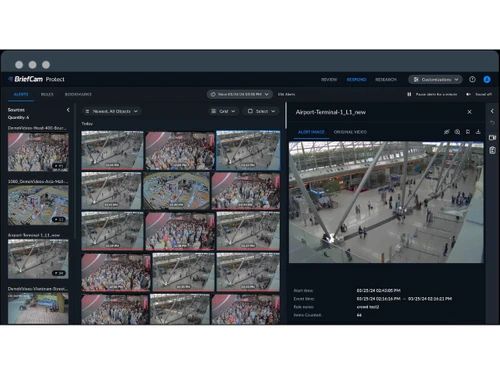Download the alert image

pyautogui.click(x=478, y=132)
